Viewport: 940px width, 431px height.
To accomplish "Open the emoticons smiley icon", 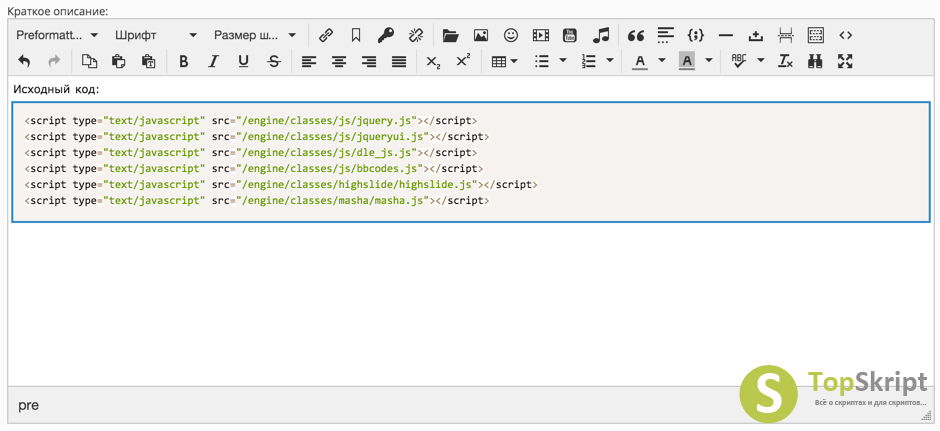I will 510,35.
